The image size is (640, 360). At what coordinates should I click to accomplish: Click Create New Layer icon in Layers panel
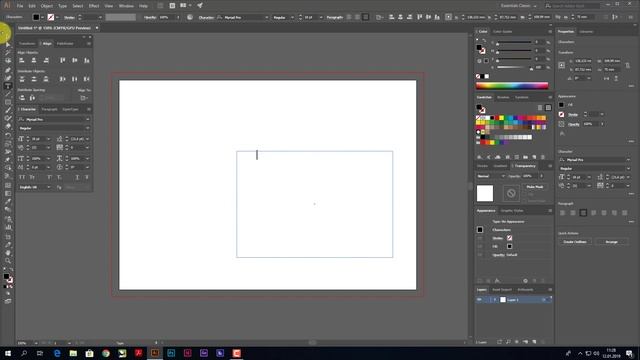tap(534, 342)
